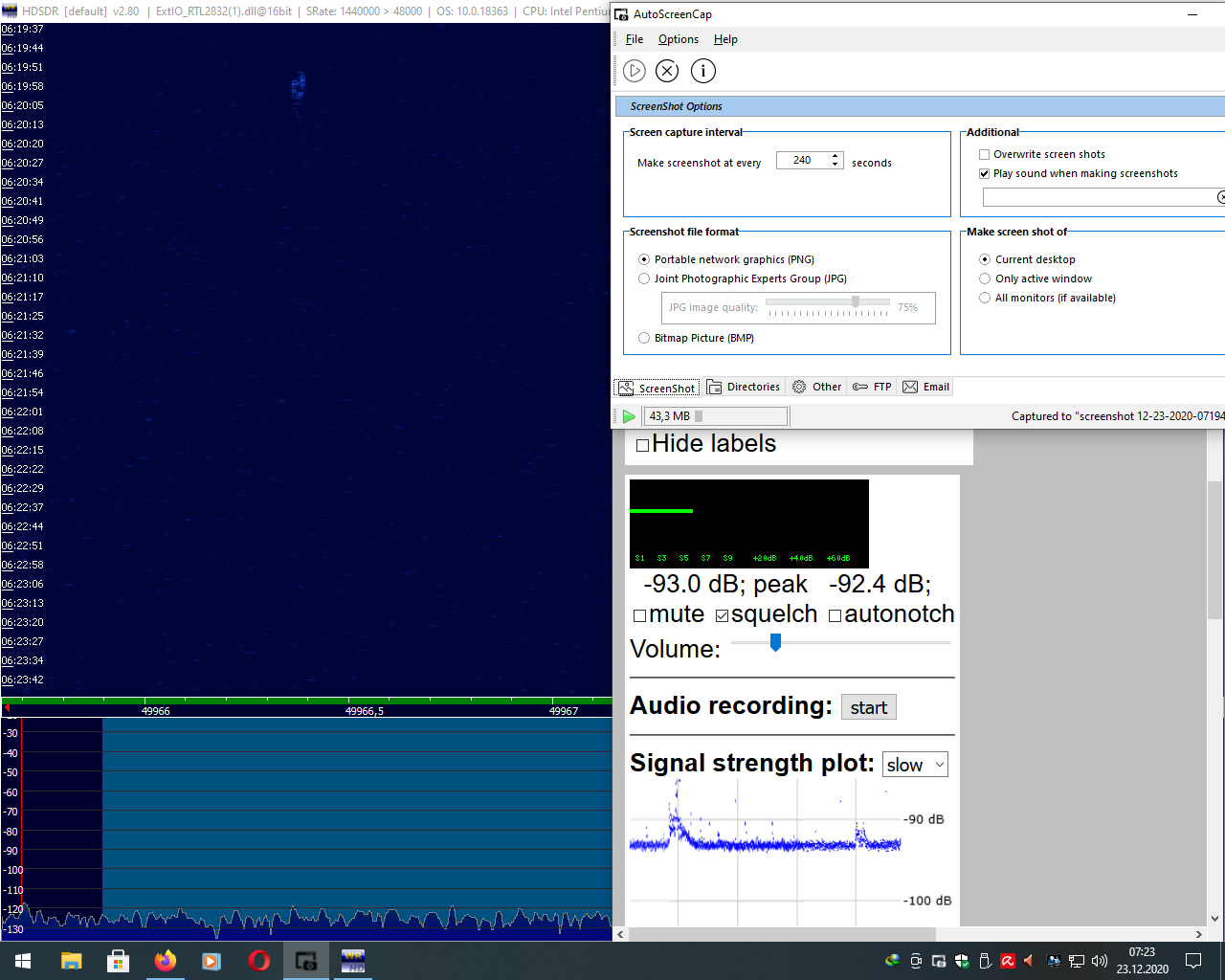Enable Overwrite screen shots checkbox

[984, 154]
